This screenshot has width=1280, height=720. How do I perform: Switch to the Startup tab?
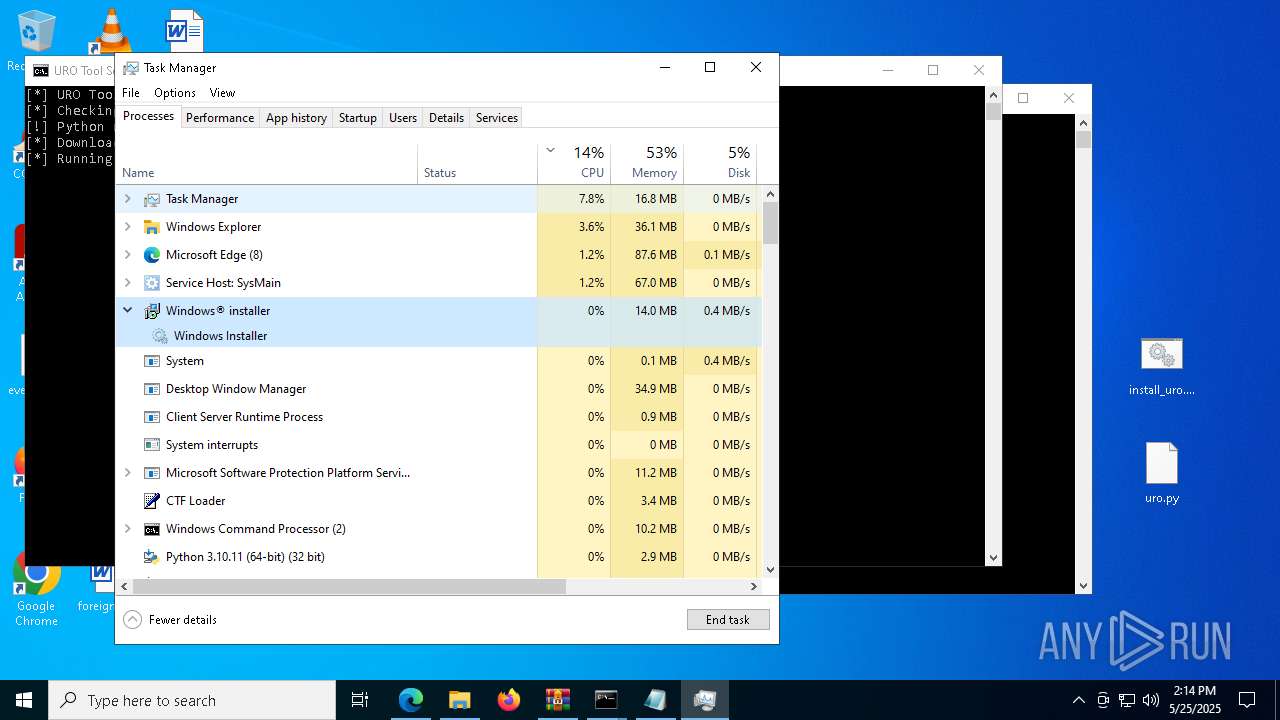tap(358, 118)
